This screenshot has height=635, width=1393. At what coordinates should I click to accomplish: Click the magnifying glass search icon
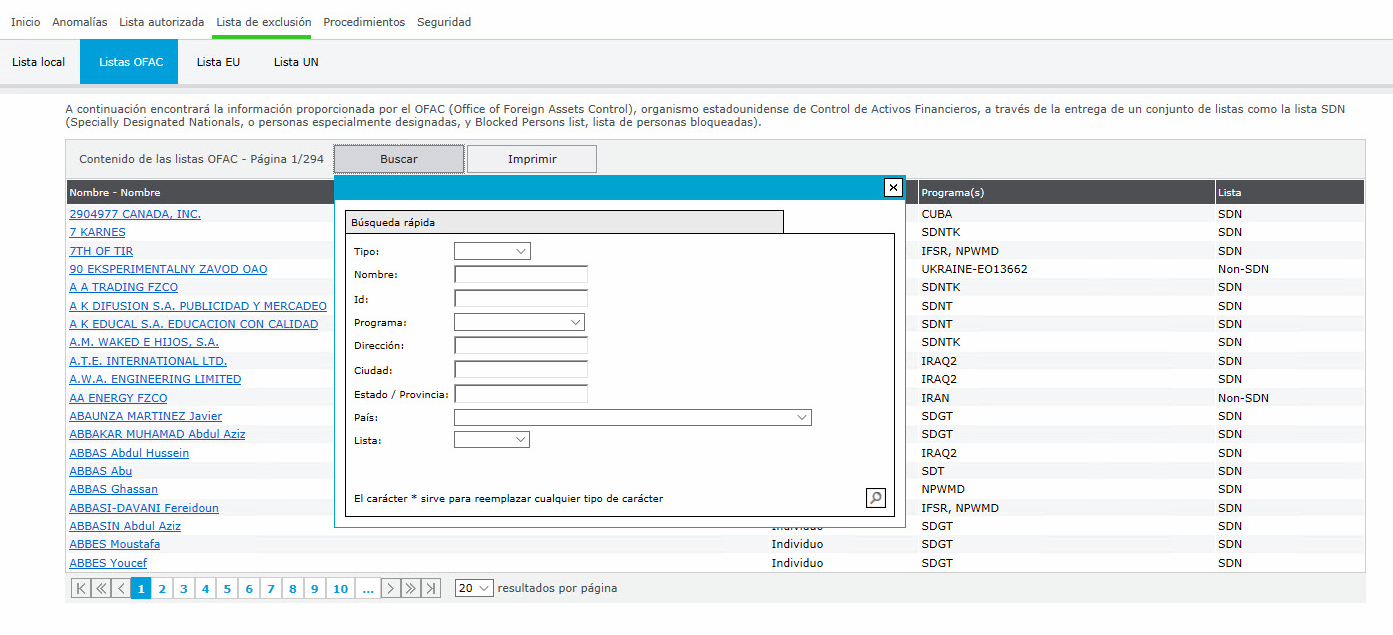coord(875,497)
